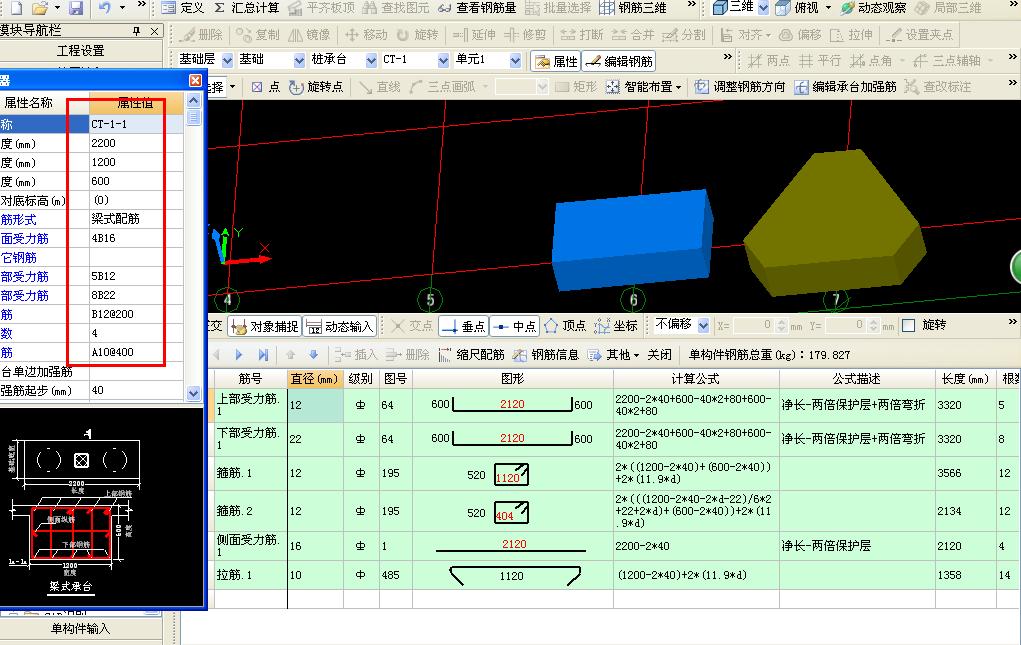This screenshot has height=645, width=1021.
Task: Click next record arrow in rebar toolbar
Action: point(238,355)
